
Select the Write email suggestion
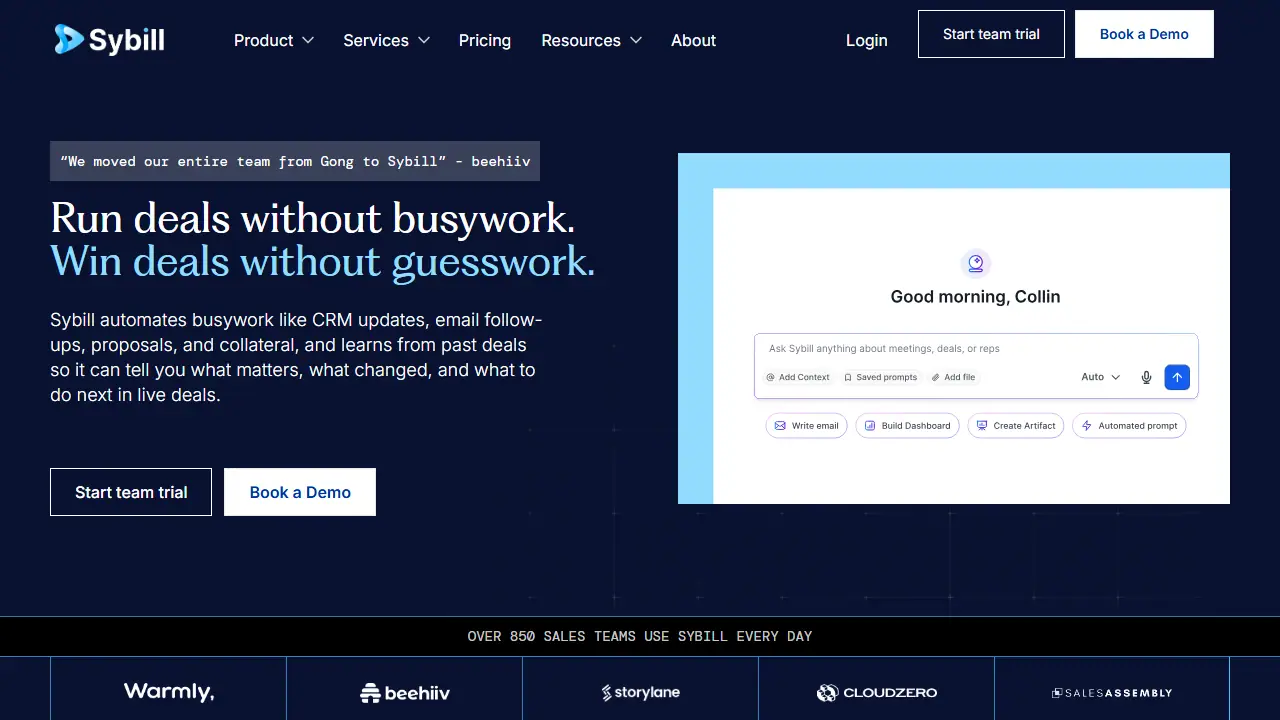coord(807,426)
